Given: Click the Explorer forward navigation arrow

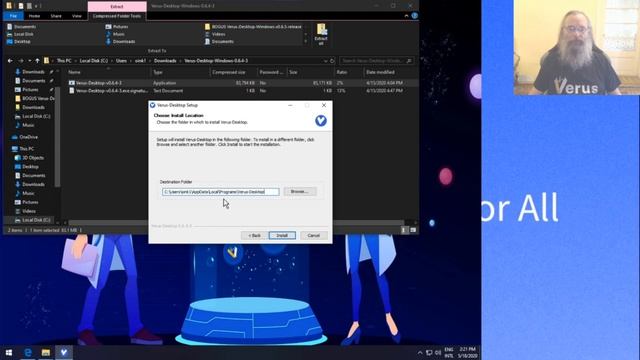Looking at the screenshot, I should pyautogui.click(x=20, y=61).
